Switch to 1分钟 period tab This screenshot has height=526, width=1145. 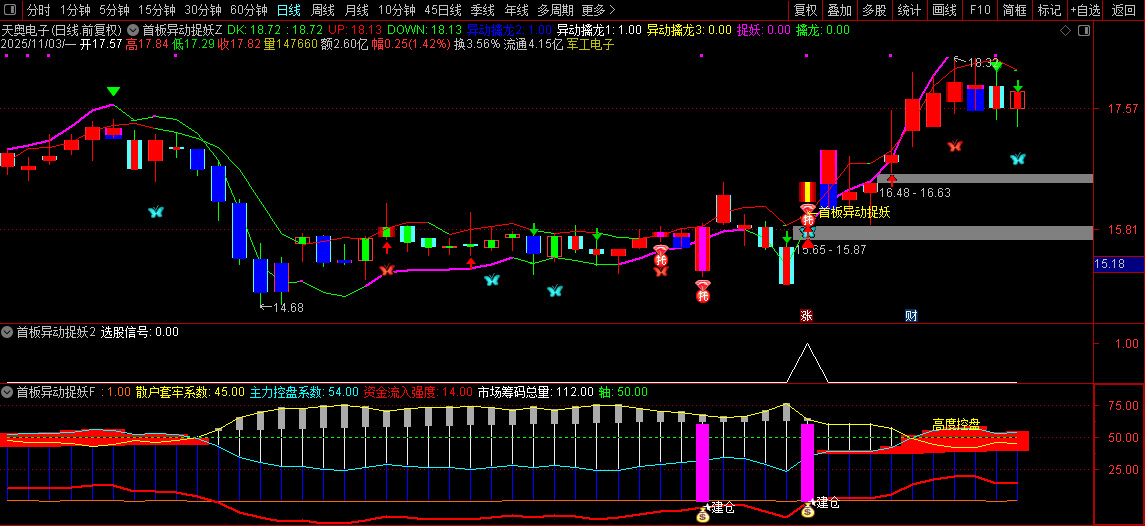point(74,10)
